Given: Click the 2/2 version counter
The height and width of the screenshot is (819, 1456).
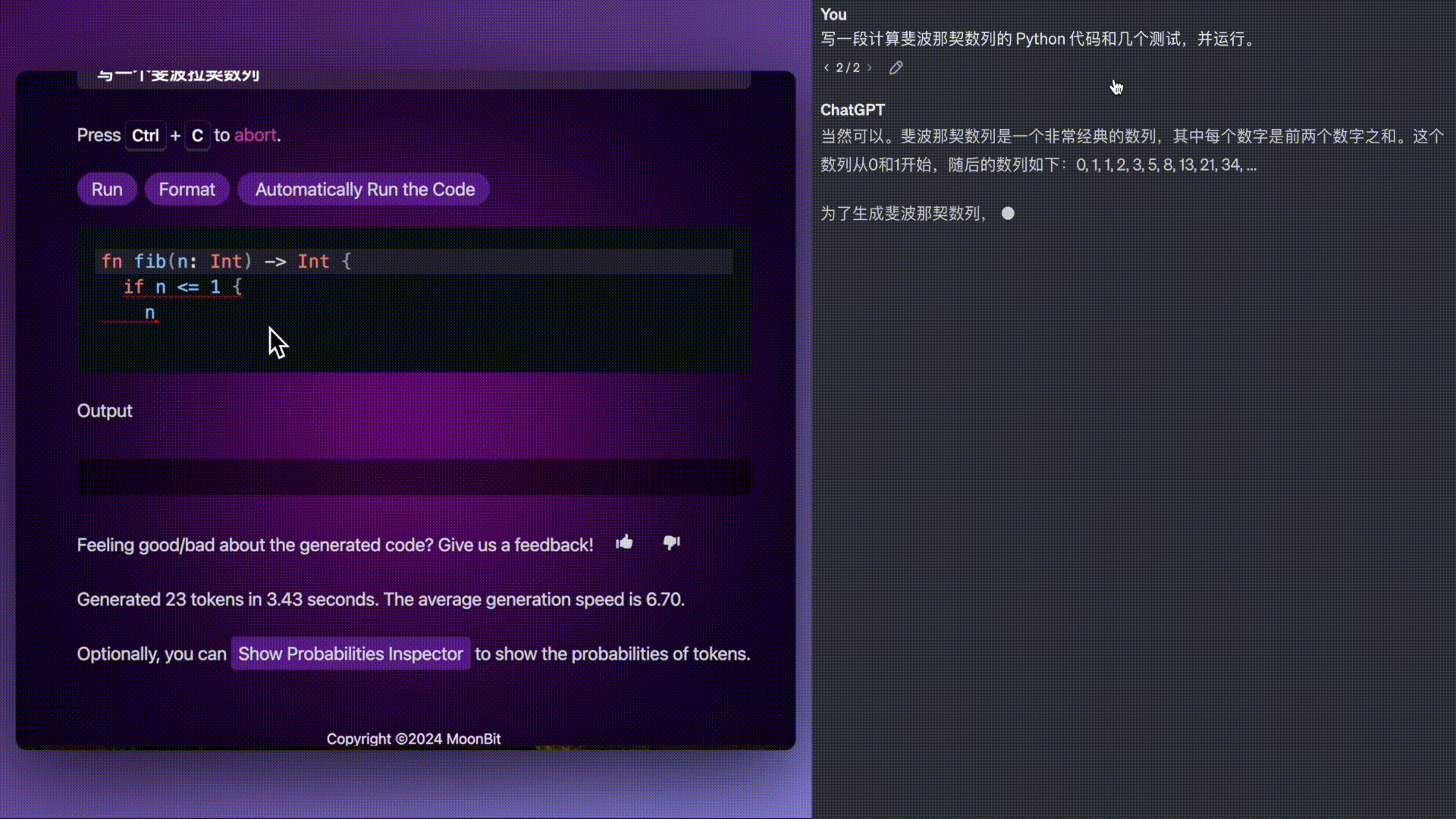Looking at the screenshot, I should tap(848, 67).
